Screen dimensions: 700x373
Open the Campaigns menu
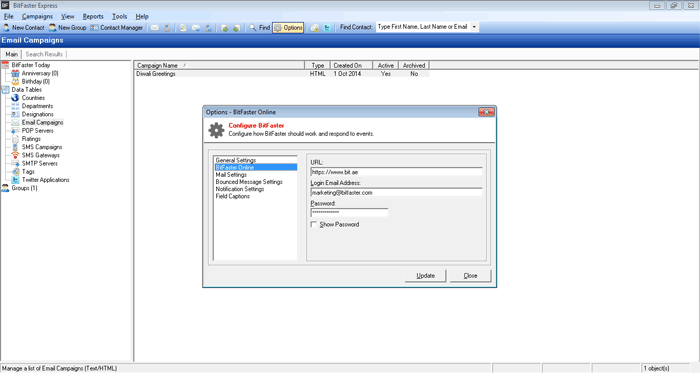click(x=37, y=17)
